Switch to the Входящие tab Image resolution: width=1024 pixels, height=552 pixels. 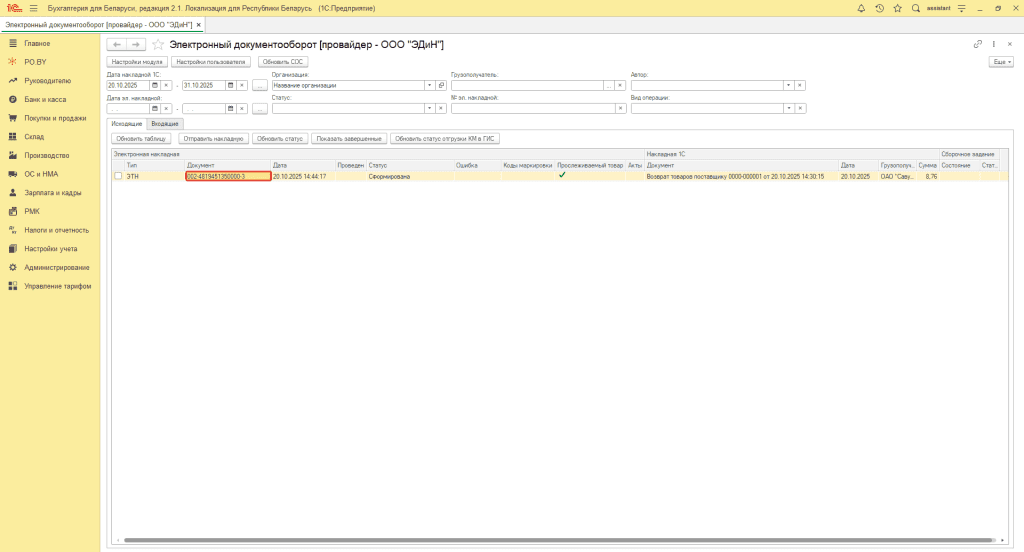tap(165, 123)
